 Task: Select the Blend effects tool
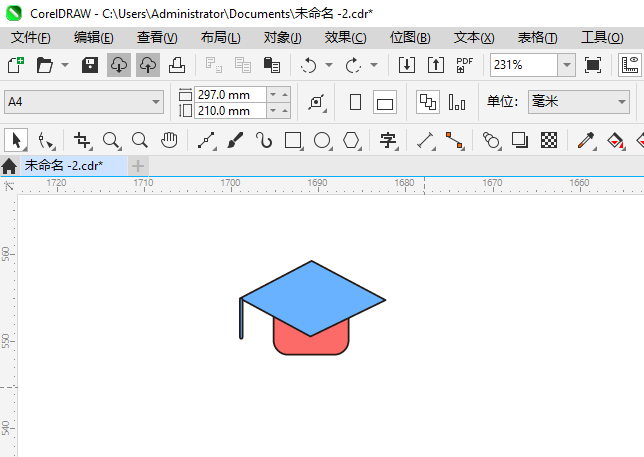tap(492, 140)
